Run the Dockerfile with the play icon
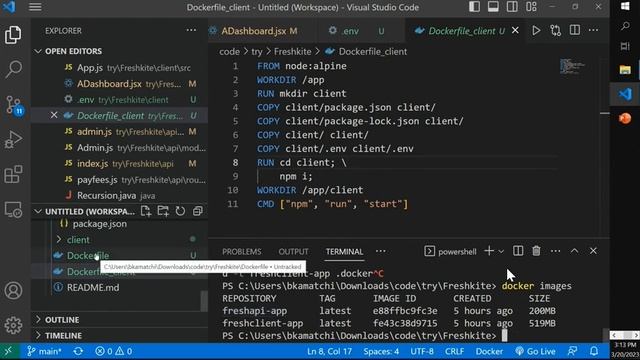 [536, 31]
